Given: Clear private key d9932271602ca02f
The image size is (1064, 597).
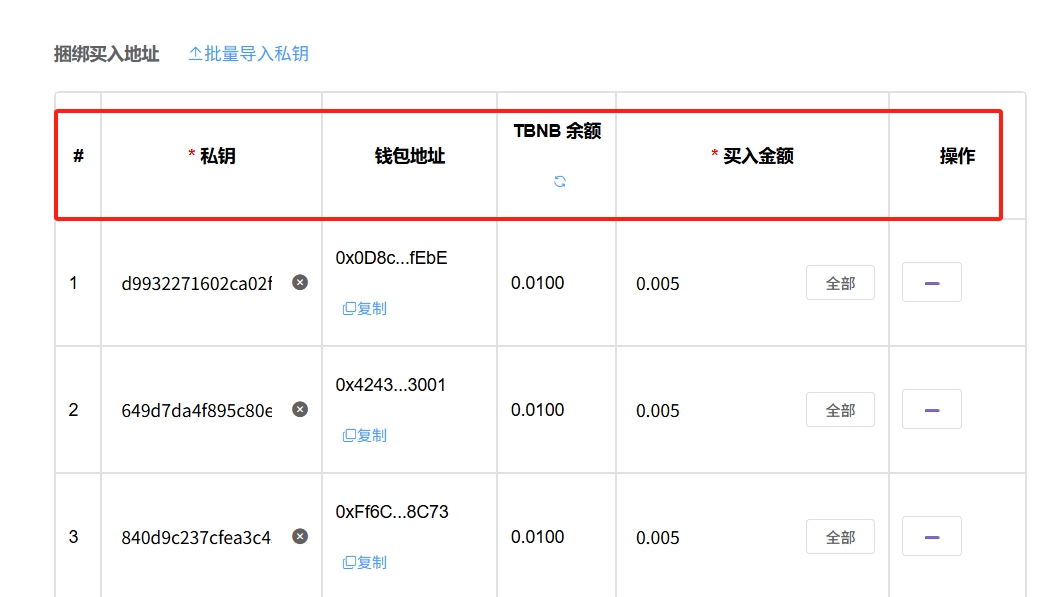Looking at the screenshot, I should click(x=300, y=282).
